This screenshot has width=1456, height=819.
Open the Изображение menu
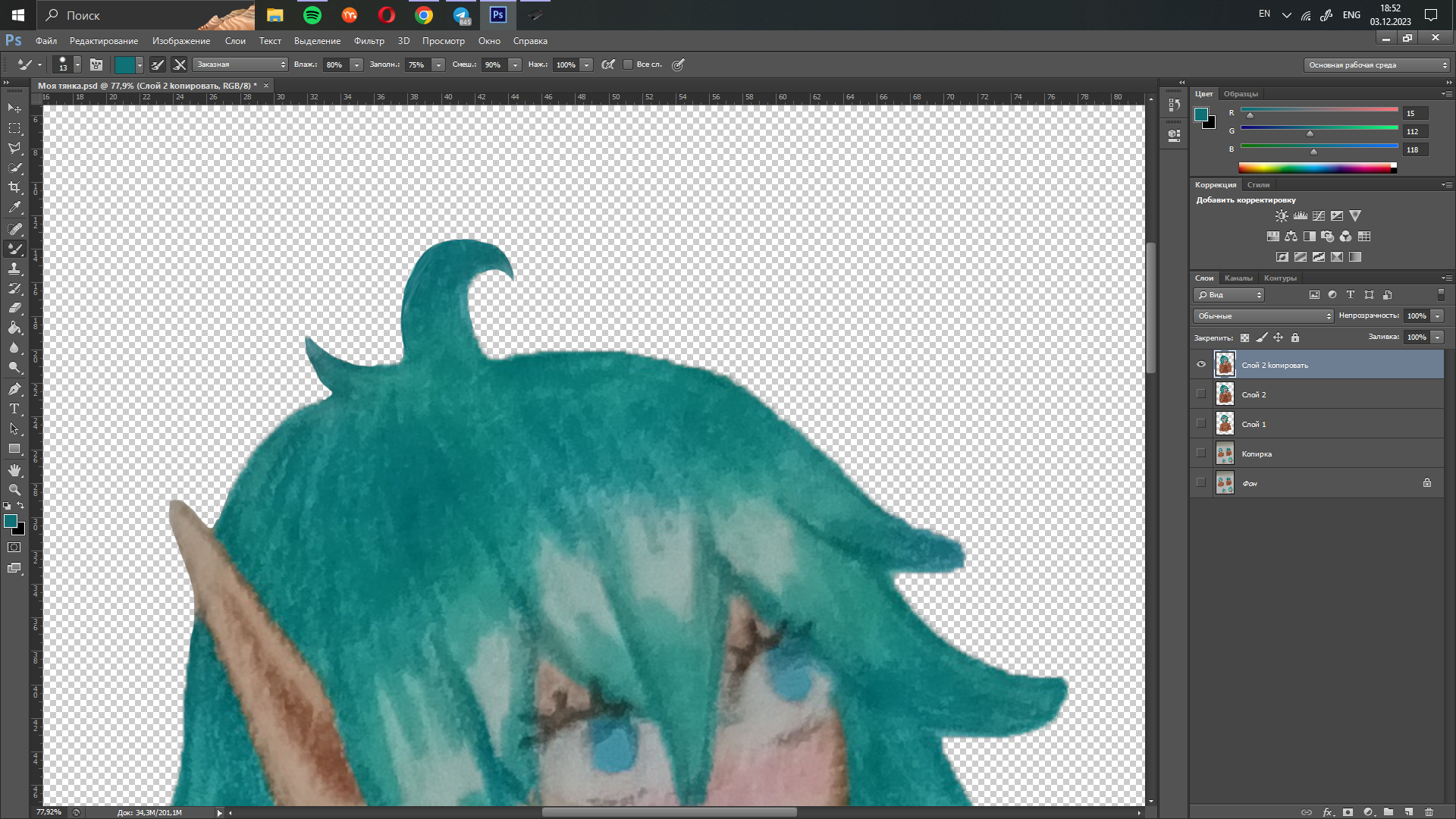tap(181, 41)
